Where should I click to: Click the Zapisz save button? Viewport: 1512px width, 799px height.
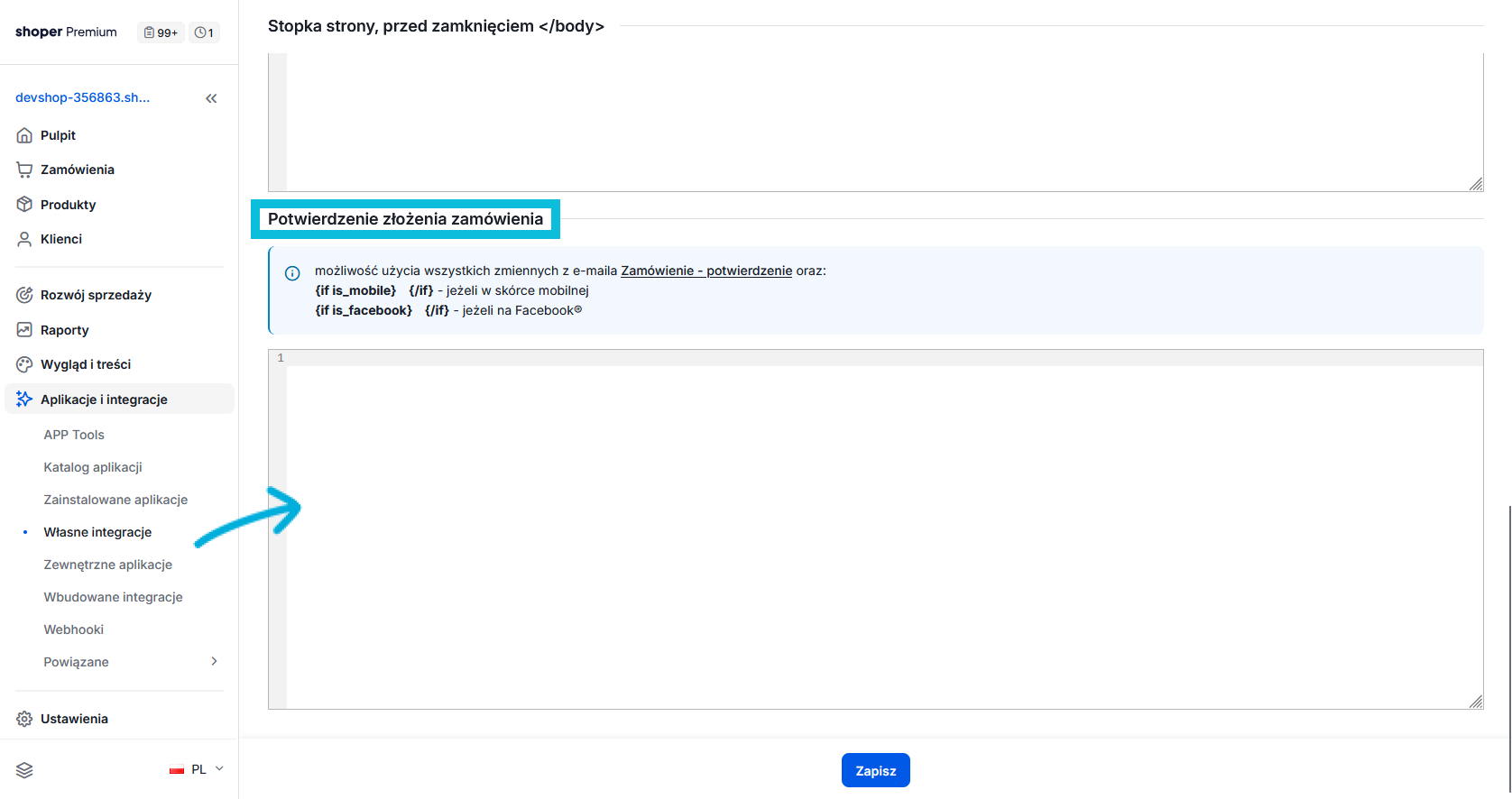click(x=876, y=770)
